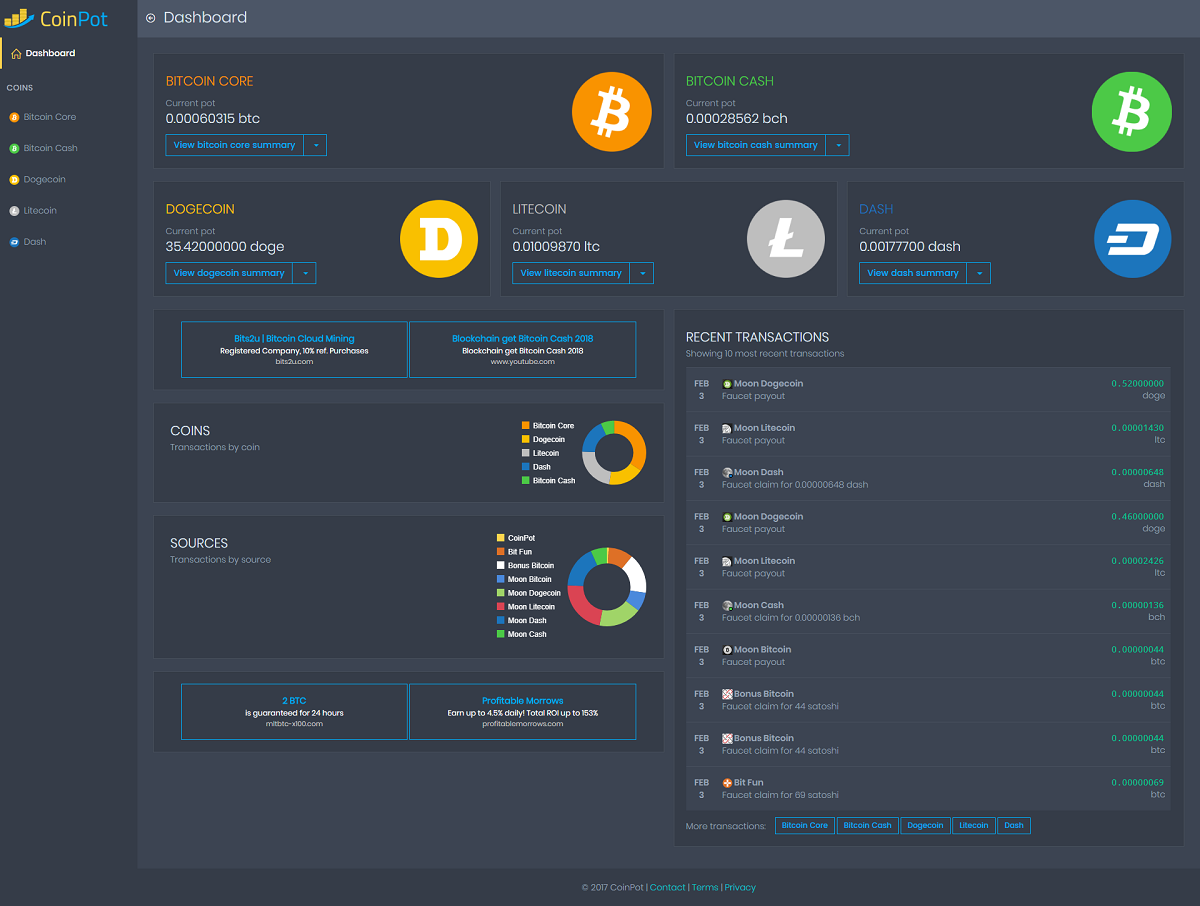This screenshot has height=906, width=1200.
Task: Click View litecoin summary button
Action: pos(571,273)
